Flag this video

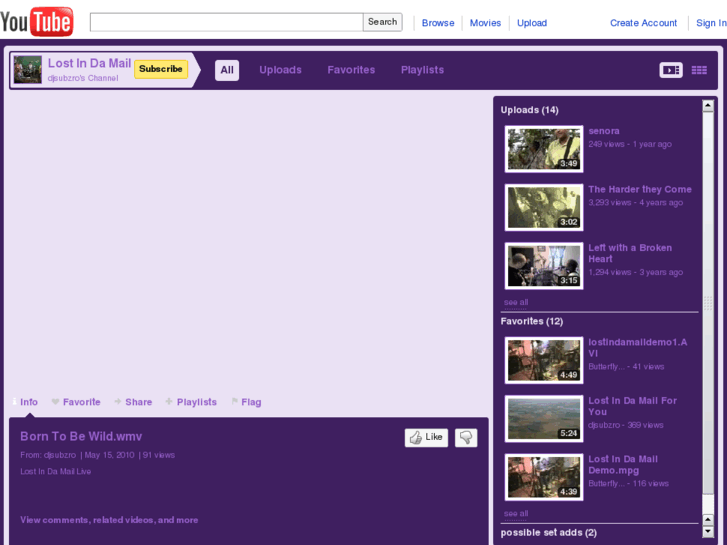[x=246, y=402]
